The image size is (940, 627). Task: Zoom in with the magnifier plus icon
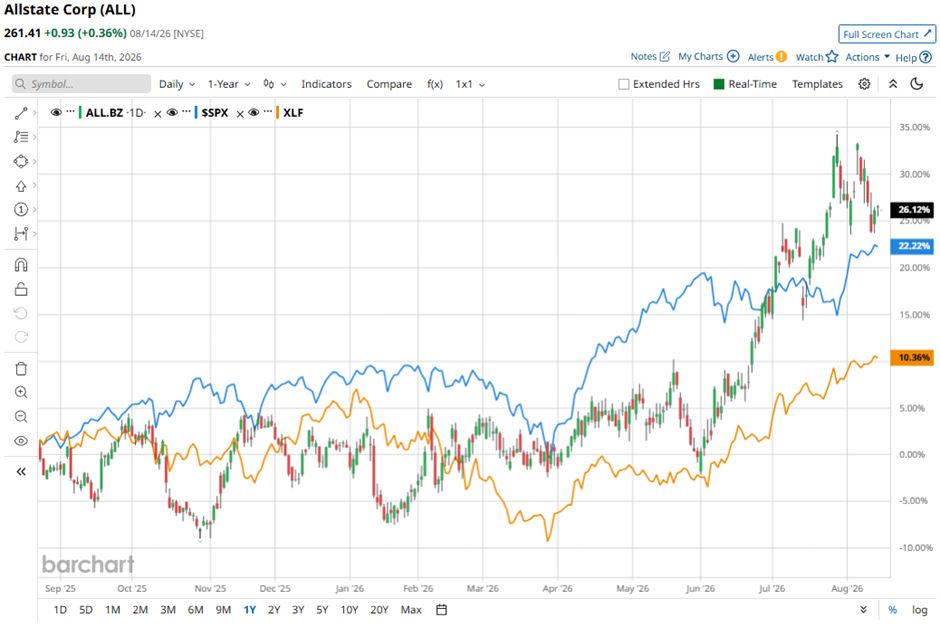point(21,393)
